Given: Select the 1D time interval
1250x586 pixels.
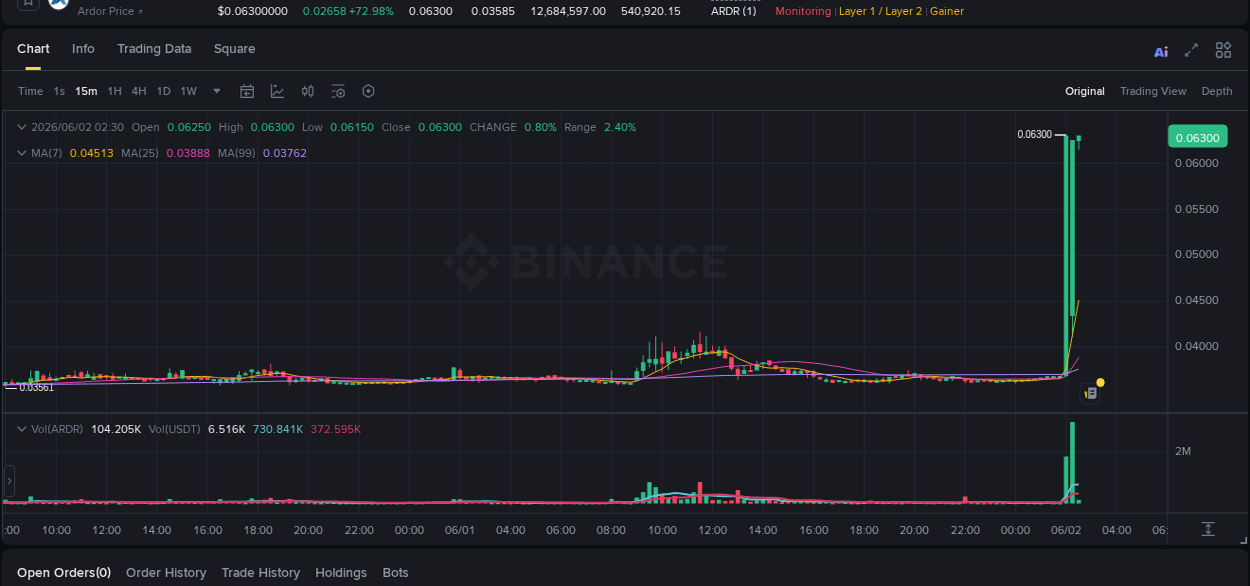Looking at the screenshot, I should pyautogui.click(x=164, y=91).
